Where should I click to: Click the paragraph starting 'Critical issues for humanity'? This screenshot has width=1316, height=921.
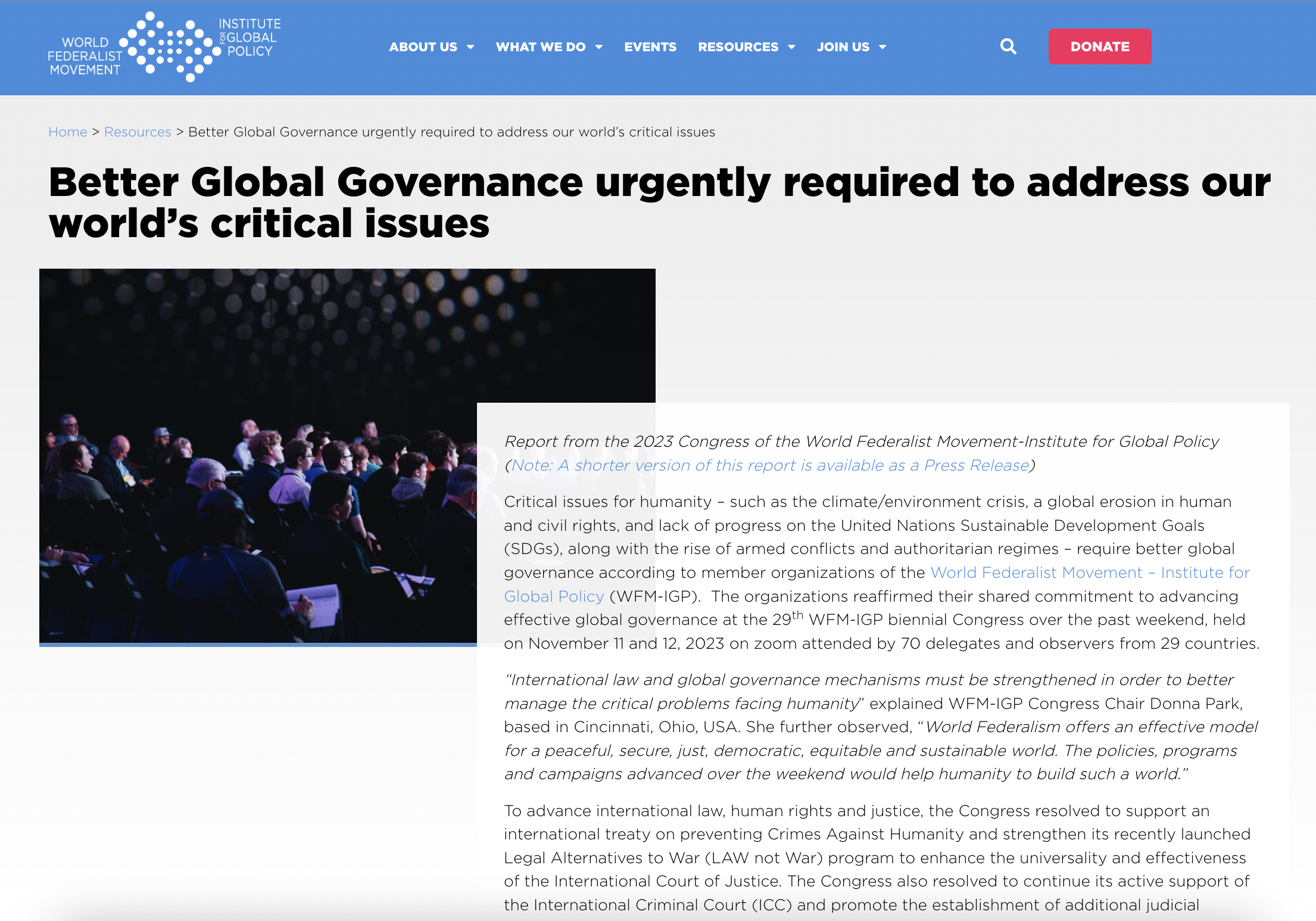(881, 572)
